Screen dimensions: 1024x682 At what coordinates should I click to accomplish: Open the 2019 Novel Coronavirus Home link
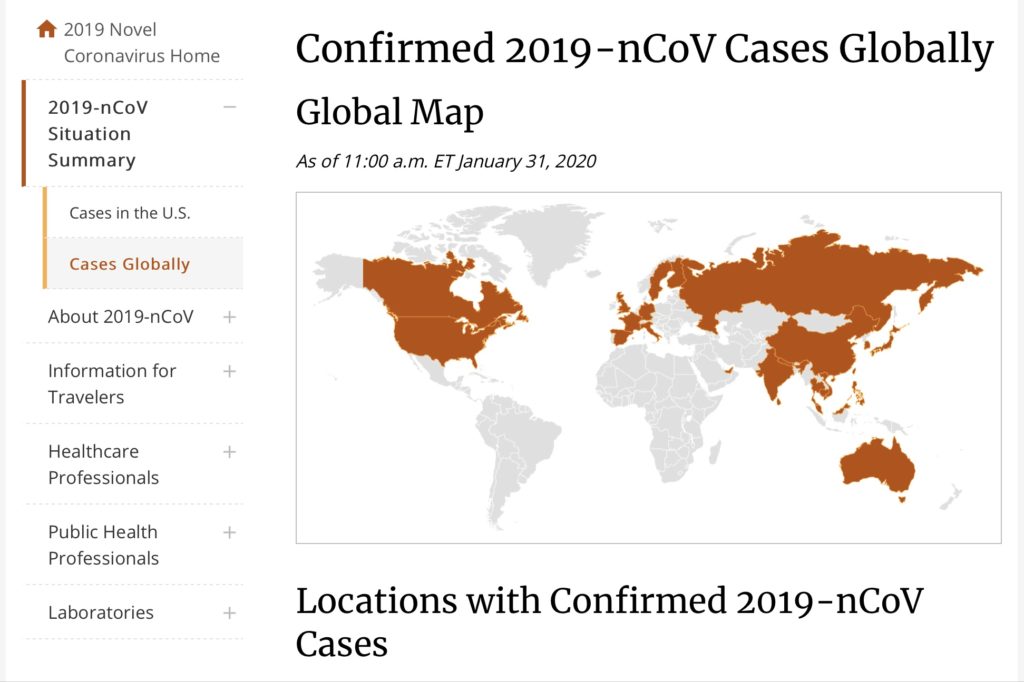pyautogui.click(x=141, y=43)
